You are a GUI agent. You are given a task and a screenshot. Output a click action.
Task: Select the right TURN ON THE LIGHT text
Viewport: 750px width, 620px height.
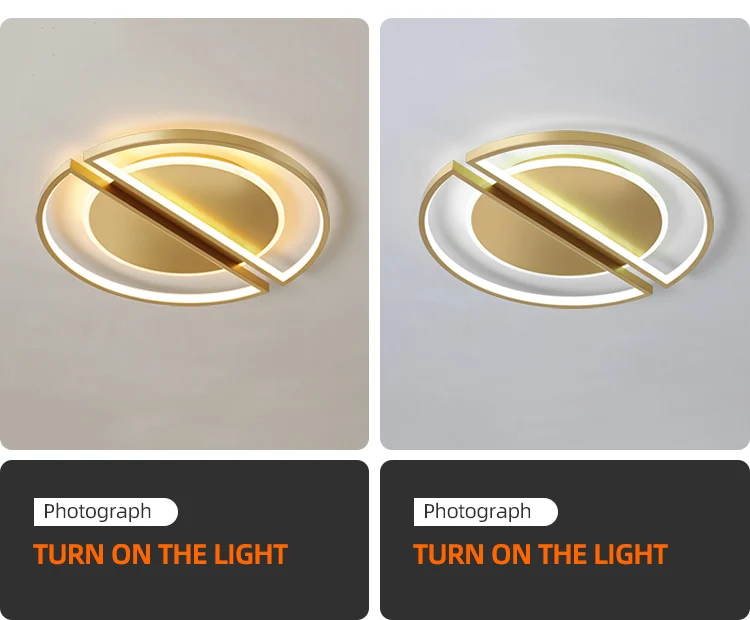(x=540, y=554)
